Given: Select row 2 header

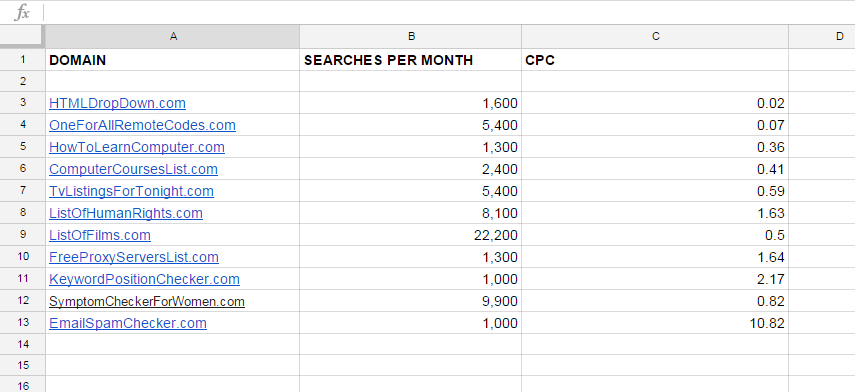Looking at the screenshot, I should [22, 81].
